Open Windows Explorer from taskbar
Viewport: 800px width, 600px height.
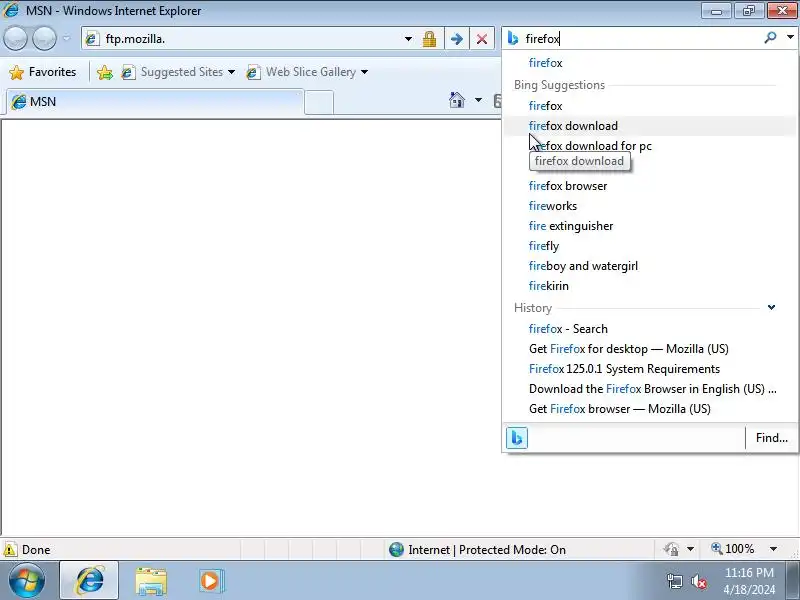click(151, 581)
